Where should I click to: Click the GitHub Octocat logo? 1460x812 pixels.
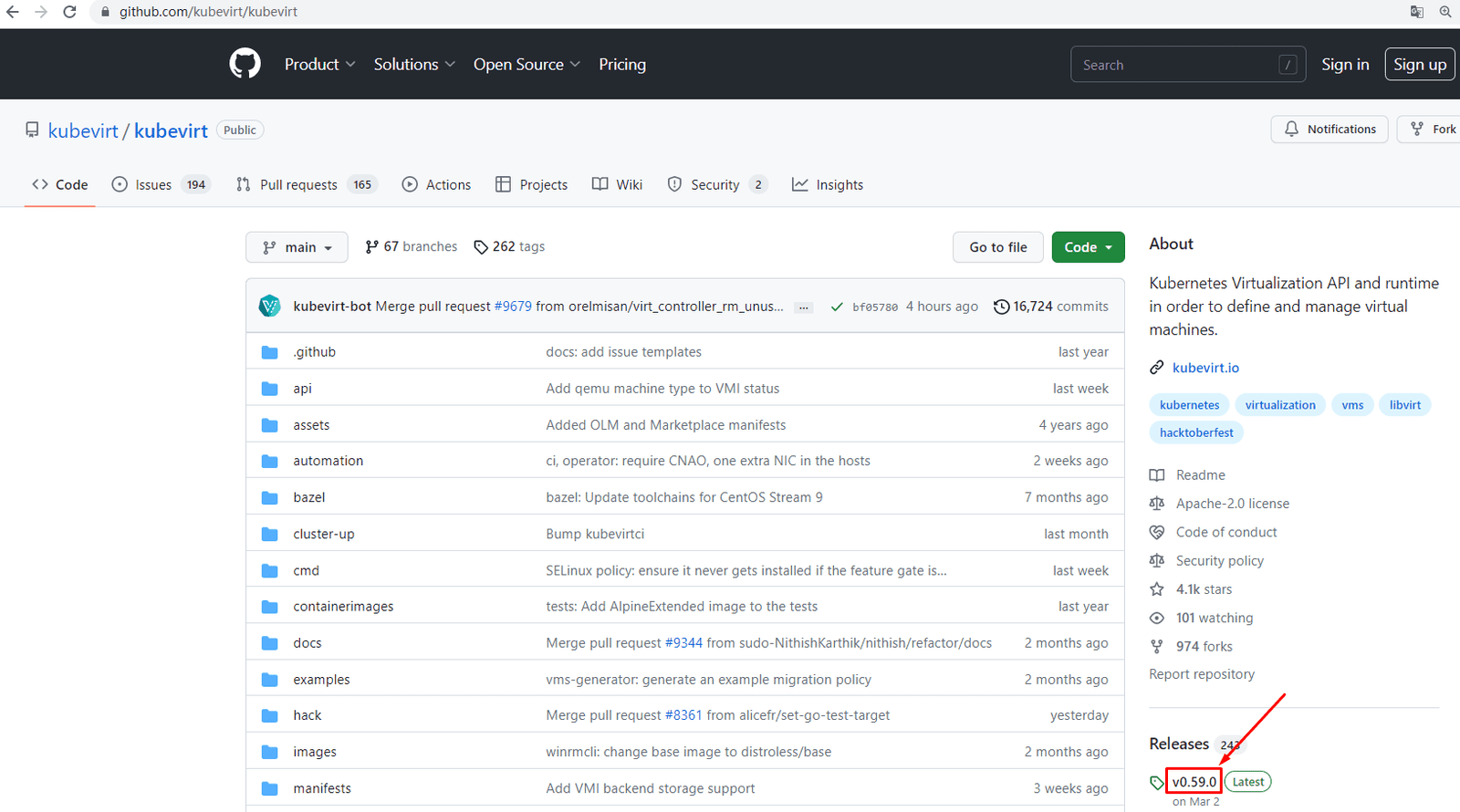pyautogui.click(x=245, y=64)
